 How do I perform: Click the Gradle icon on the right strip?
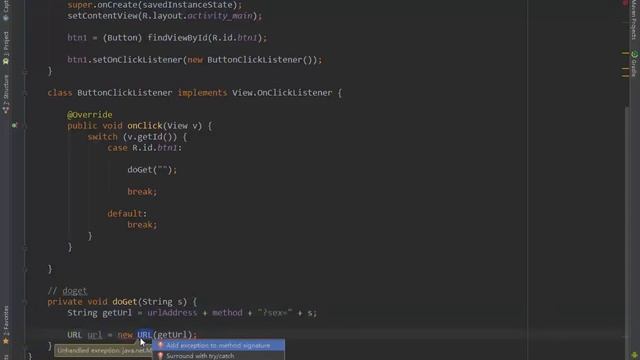tap(634, 54)
